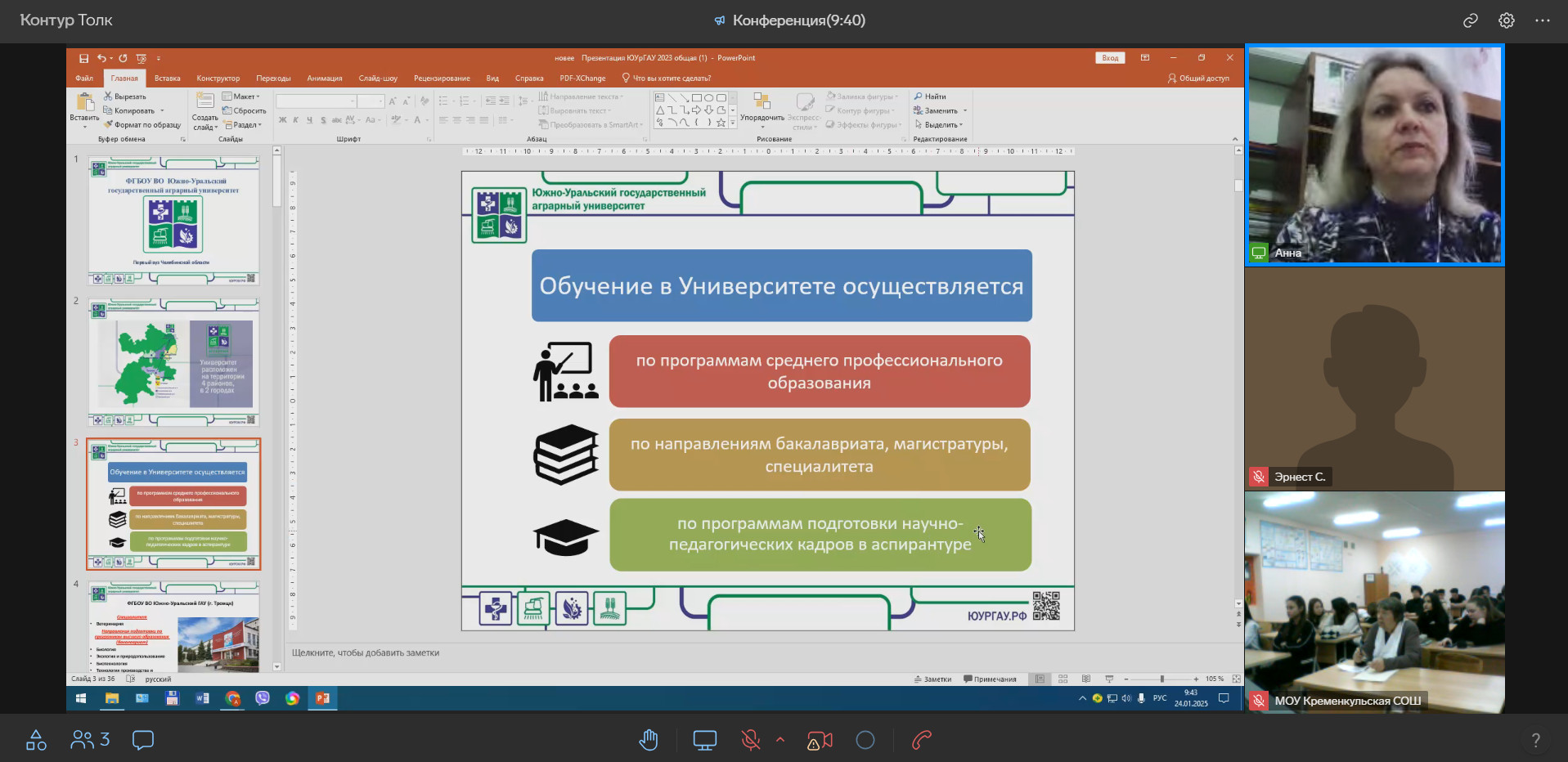This screenshot has width=1568, height=762.
Task: Expand the Выделить dropdown in the ribbon
Action: (940, 125)
